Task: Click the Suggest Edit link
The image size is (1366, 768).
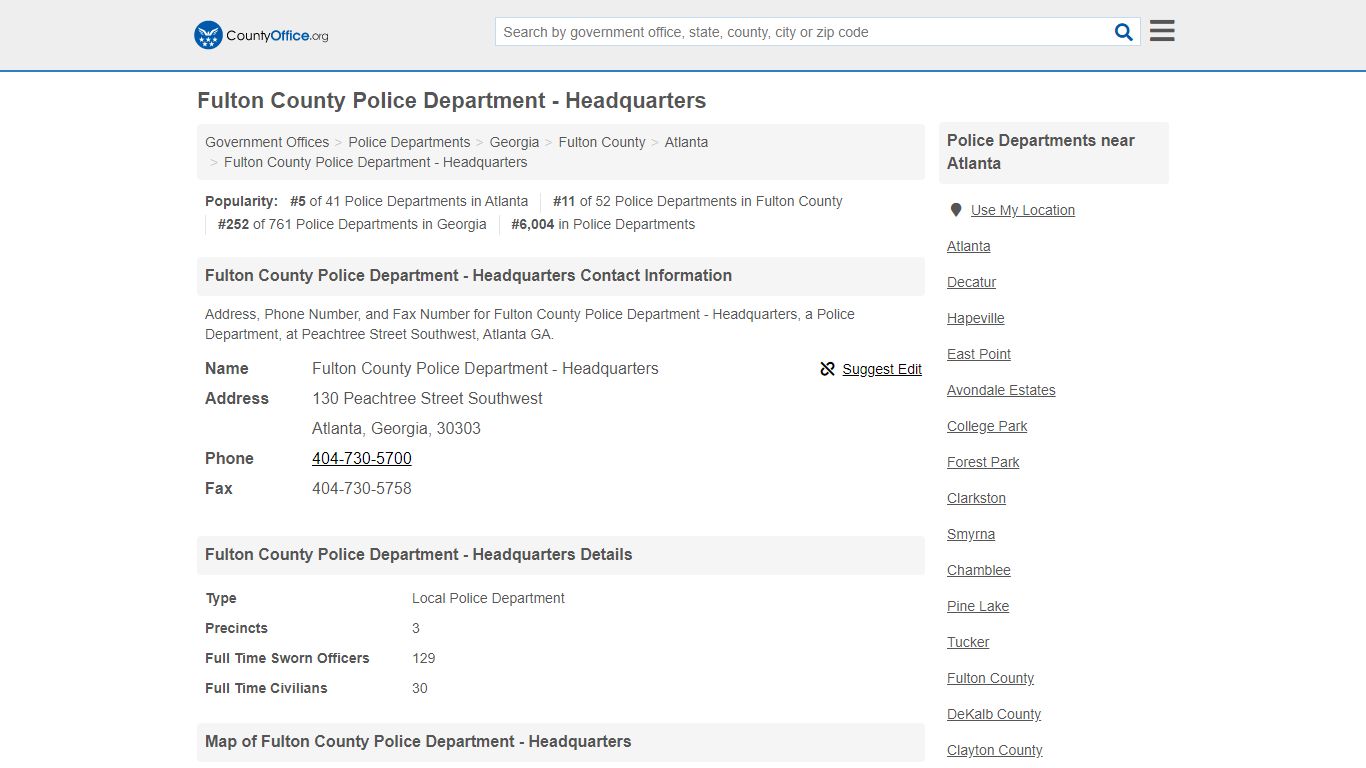Action: pos(882,369)
